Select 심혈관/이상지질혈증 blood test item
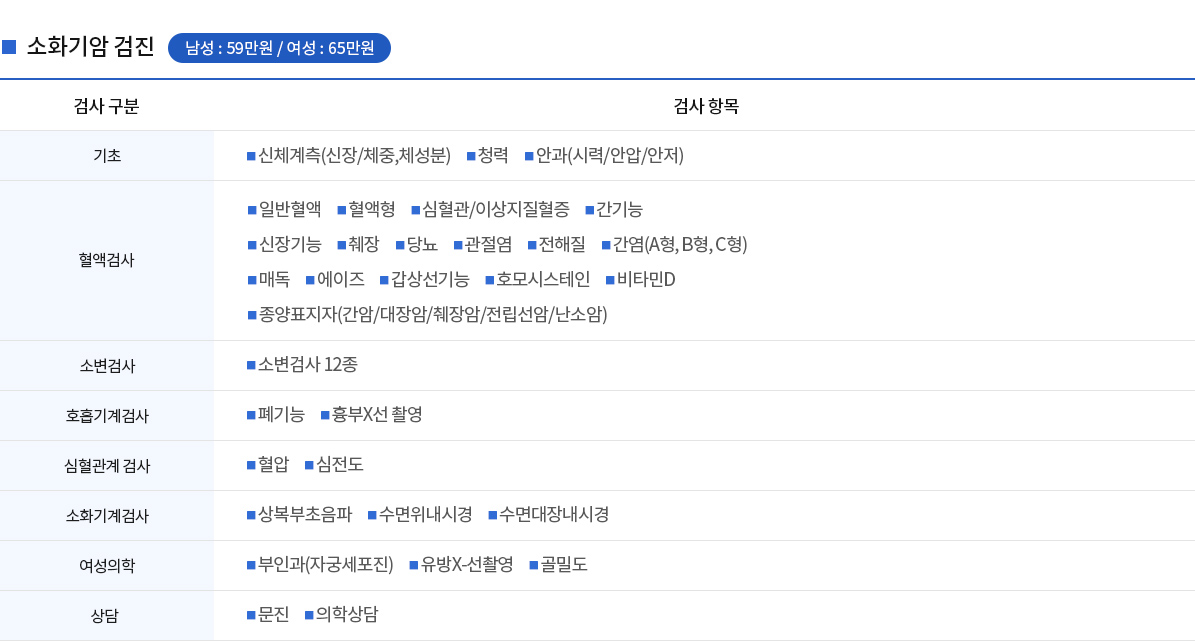1195x641 pixels. 495,210
